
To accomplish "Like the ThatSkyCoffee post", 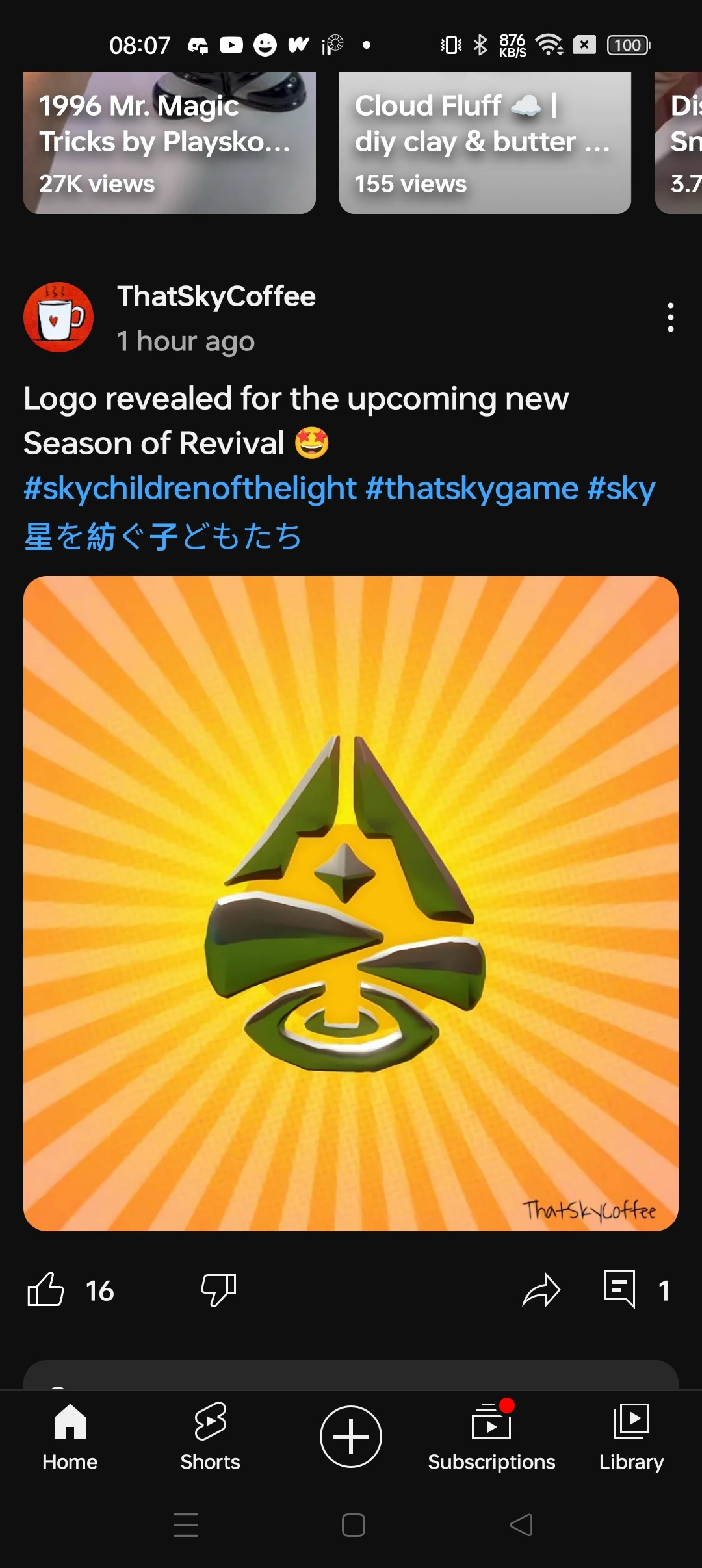I will [46, 1290].
